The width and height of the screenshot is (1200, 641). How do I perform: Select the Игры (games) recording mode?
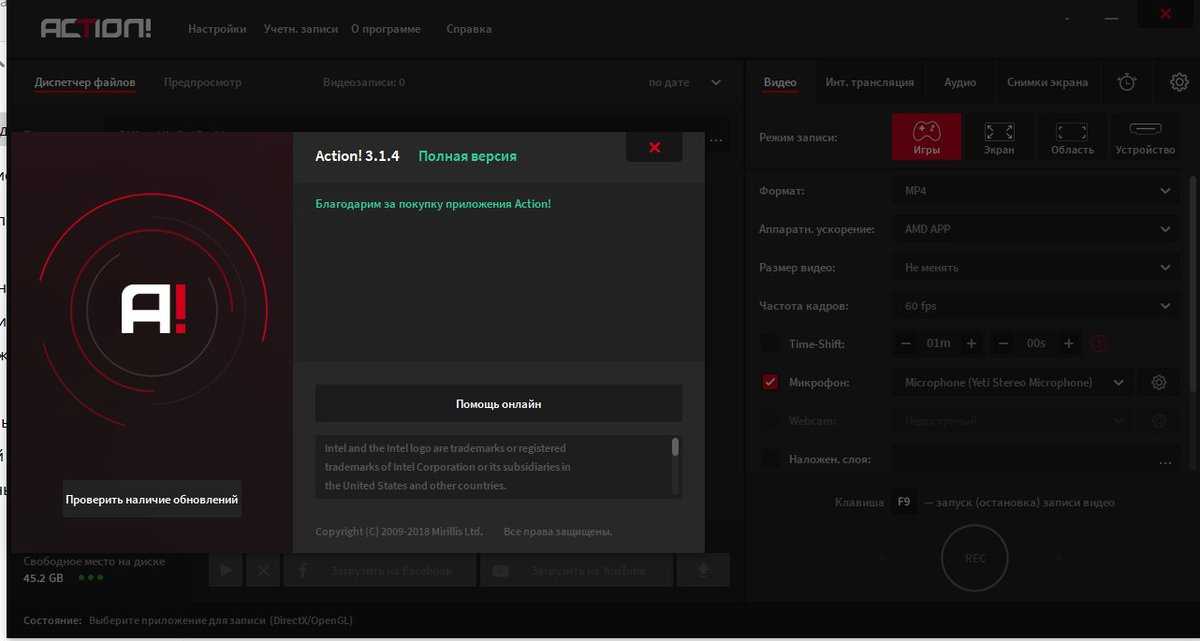(x=926, y=137)
